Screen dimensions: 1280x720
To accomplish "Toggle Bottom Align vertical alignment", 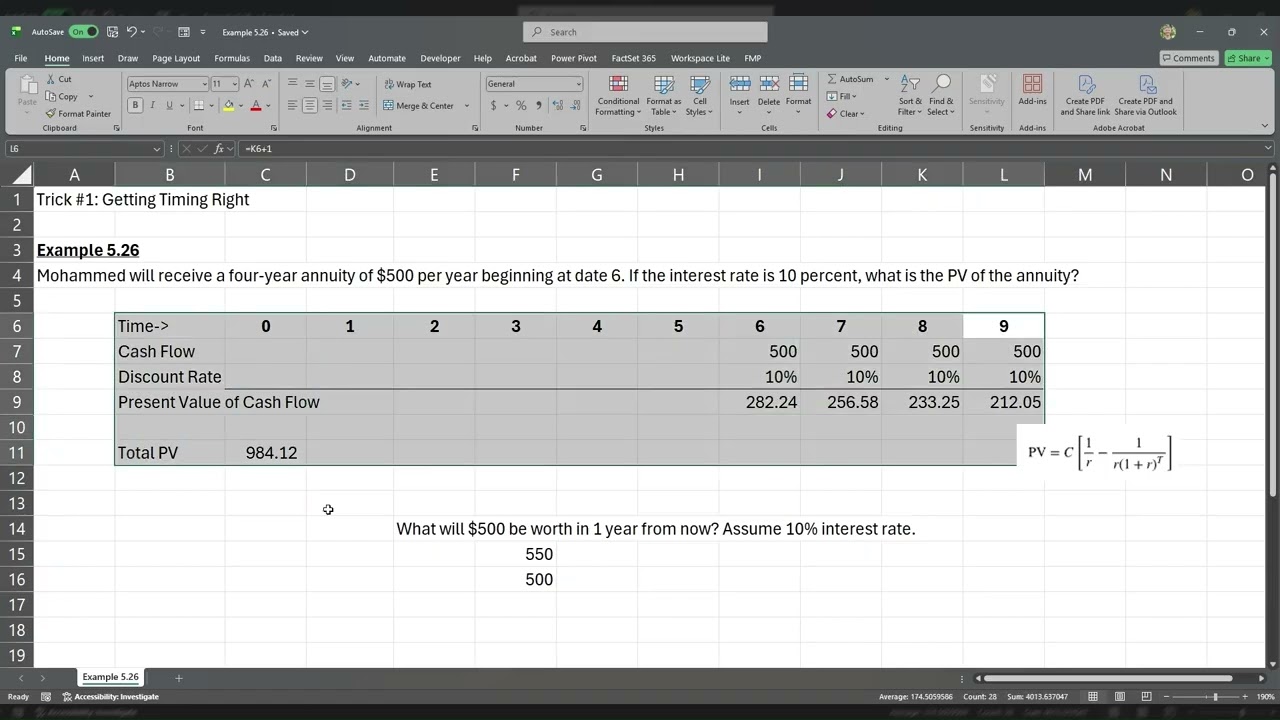I will pyautogui.click(x=326, y=84).
